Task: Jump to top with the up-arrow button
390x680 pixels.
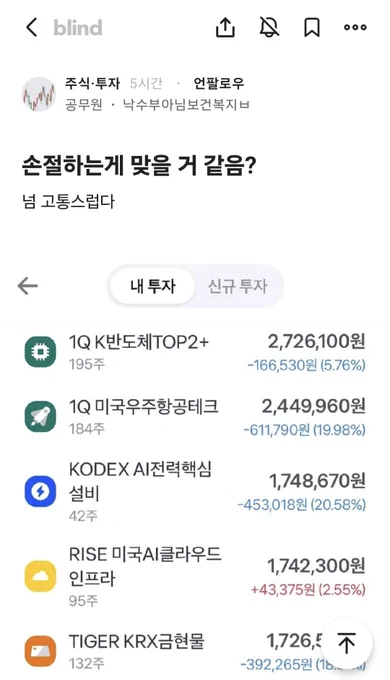Action: (347, 643)
